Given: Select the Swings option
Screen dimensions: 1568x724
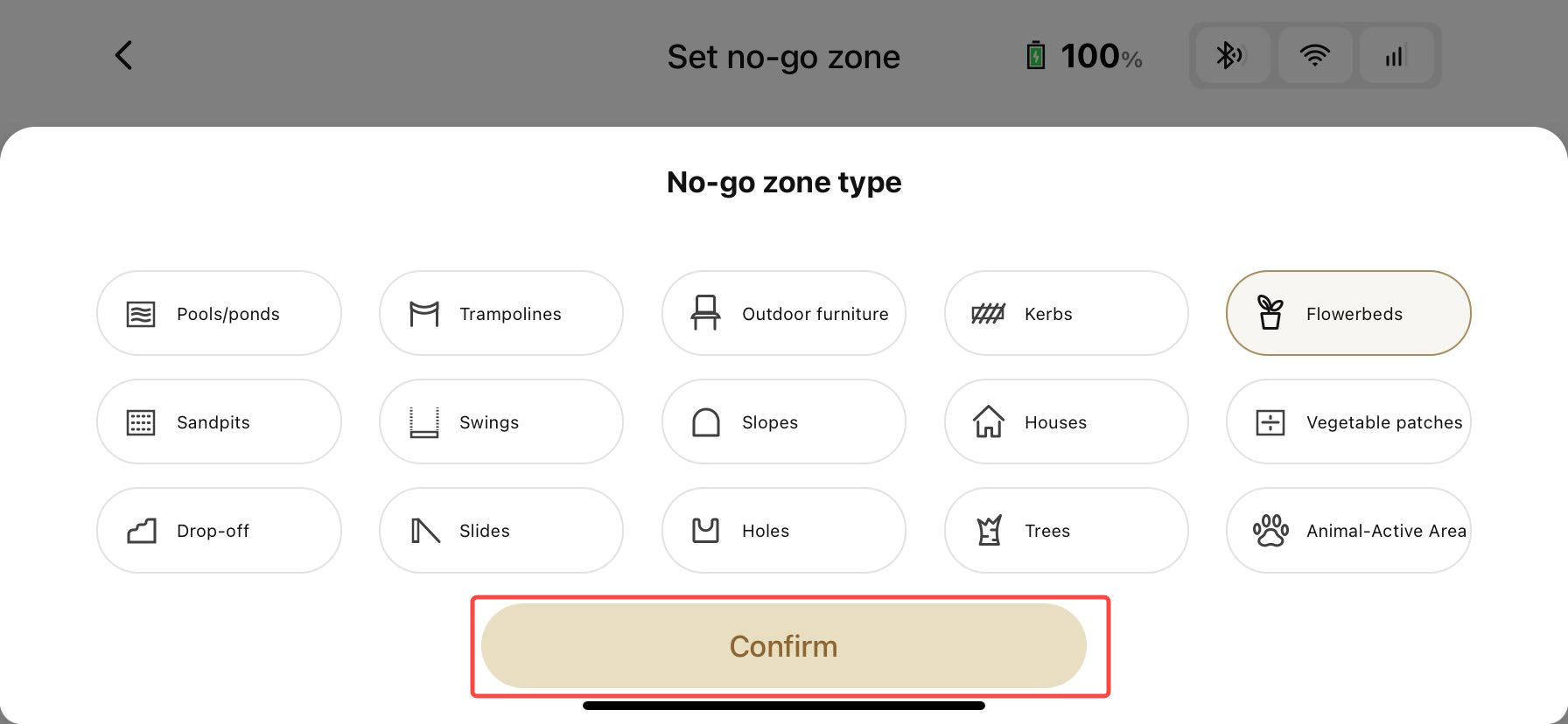Looking at the screenshot, I should pos(501,421).
